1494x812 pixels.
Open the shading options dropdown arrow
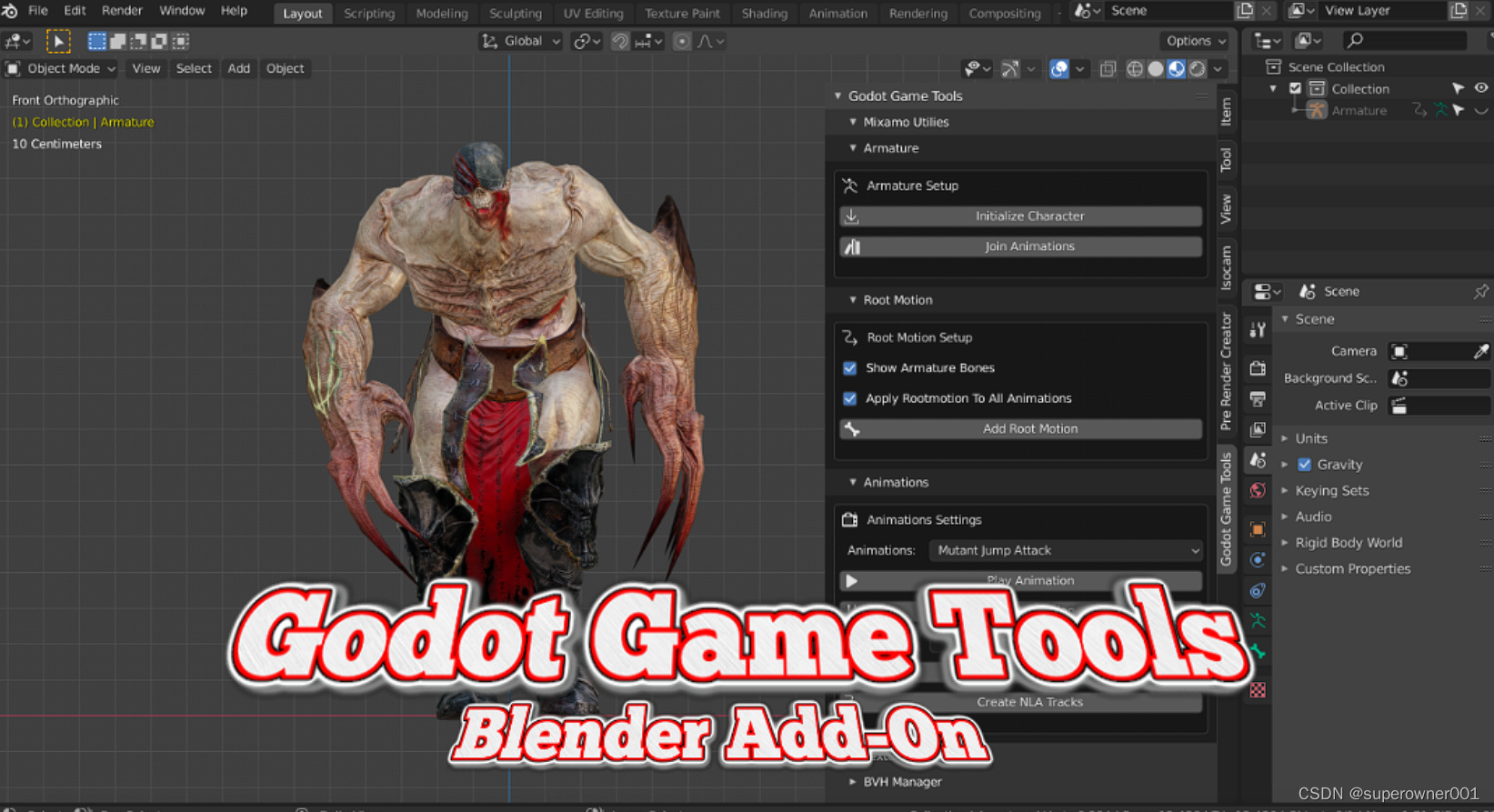point(1218,68)
